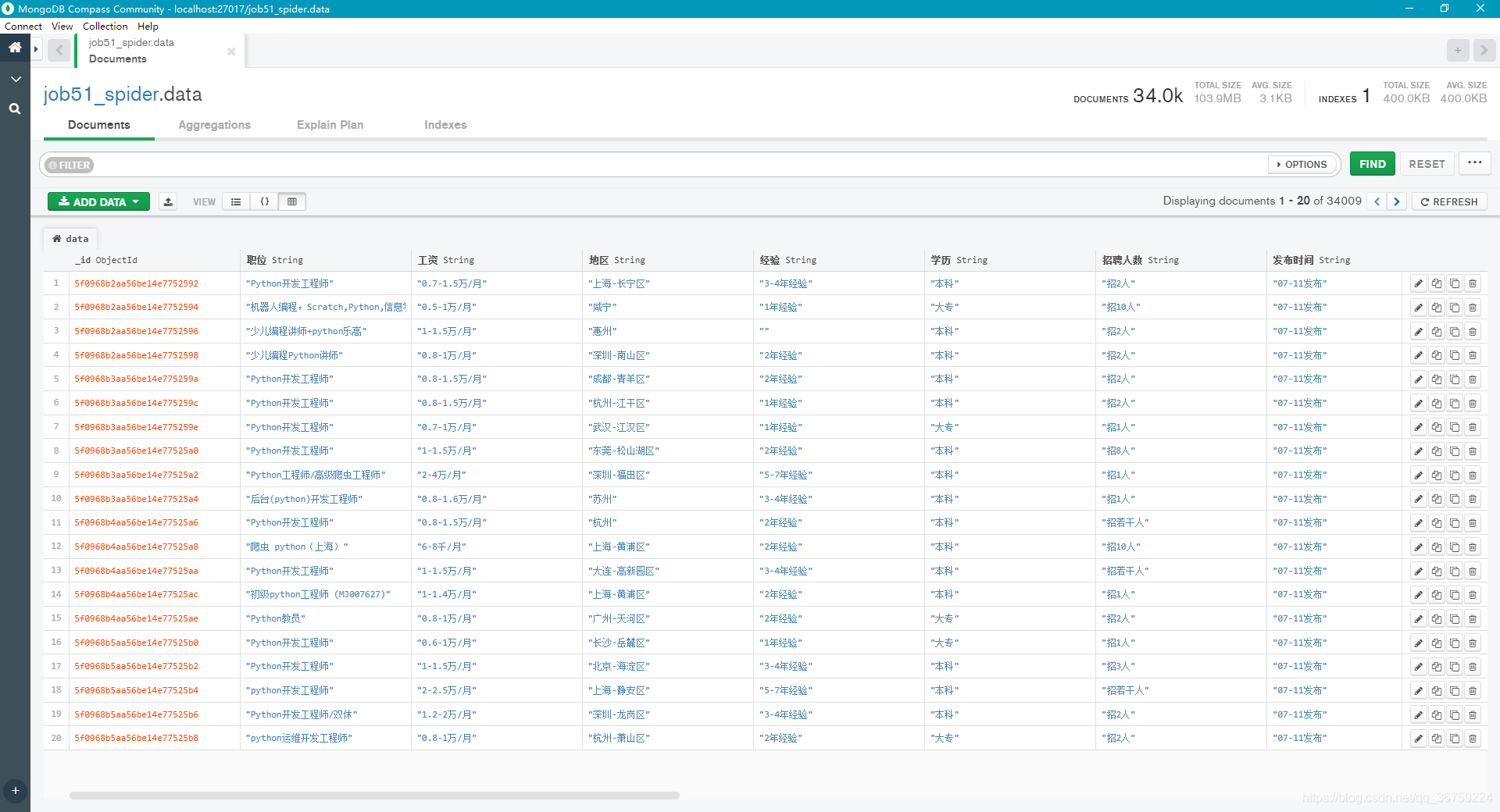Open the Collection menu
The image size is (1500, 812).
(105, 26)
